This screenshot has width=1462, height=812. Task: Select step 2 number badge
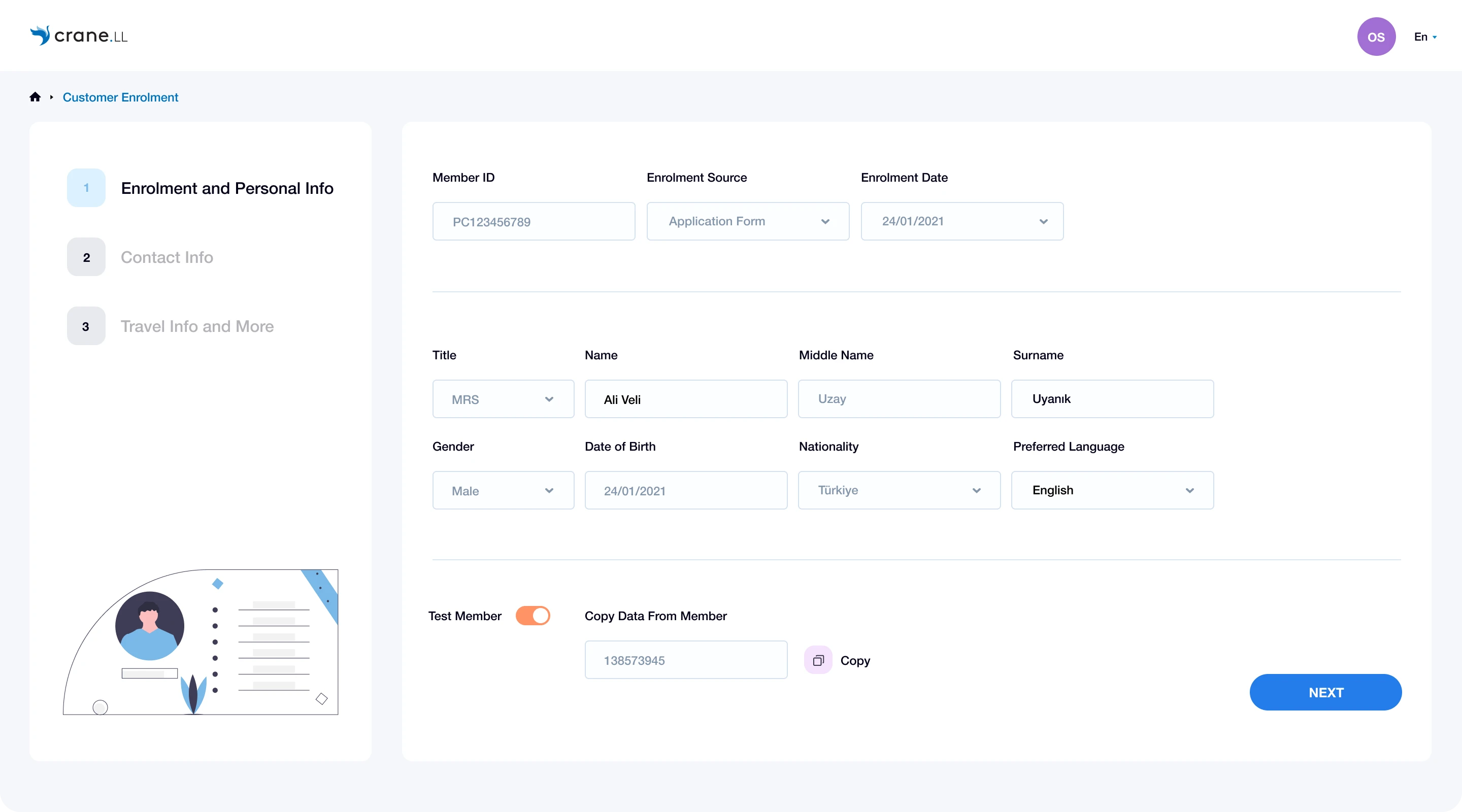click(x=86, y=257)
